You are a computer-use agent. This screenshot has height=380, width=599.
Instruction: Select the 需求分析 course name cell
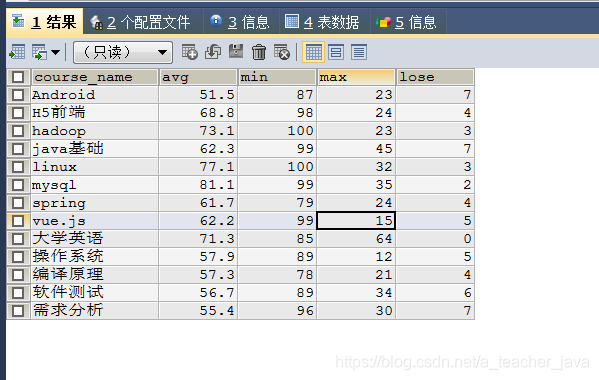pyautogui.click(x=94, y=310)
